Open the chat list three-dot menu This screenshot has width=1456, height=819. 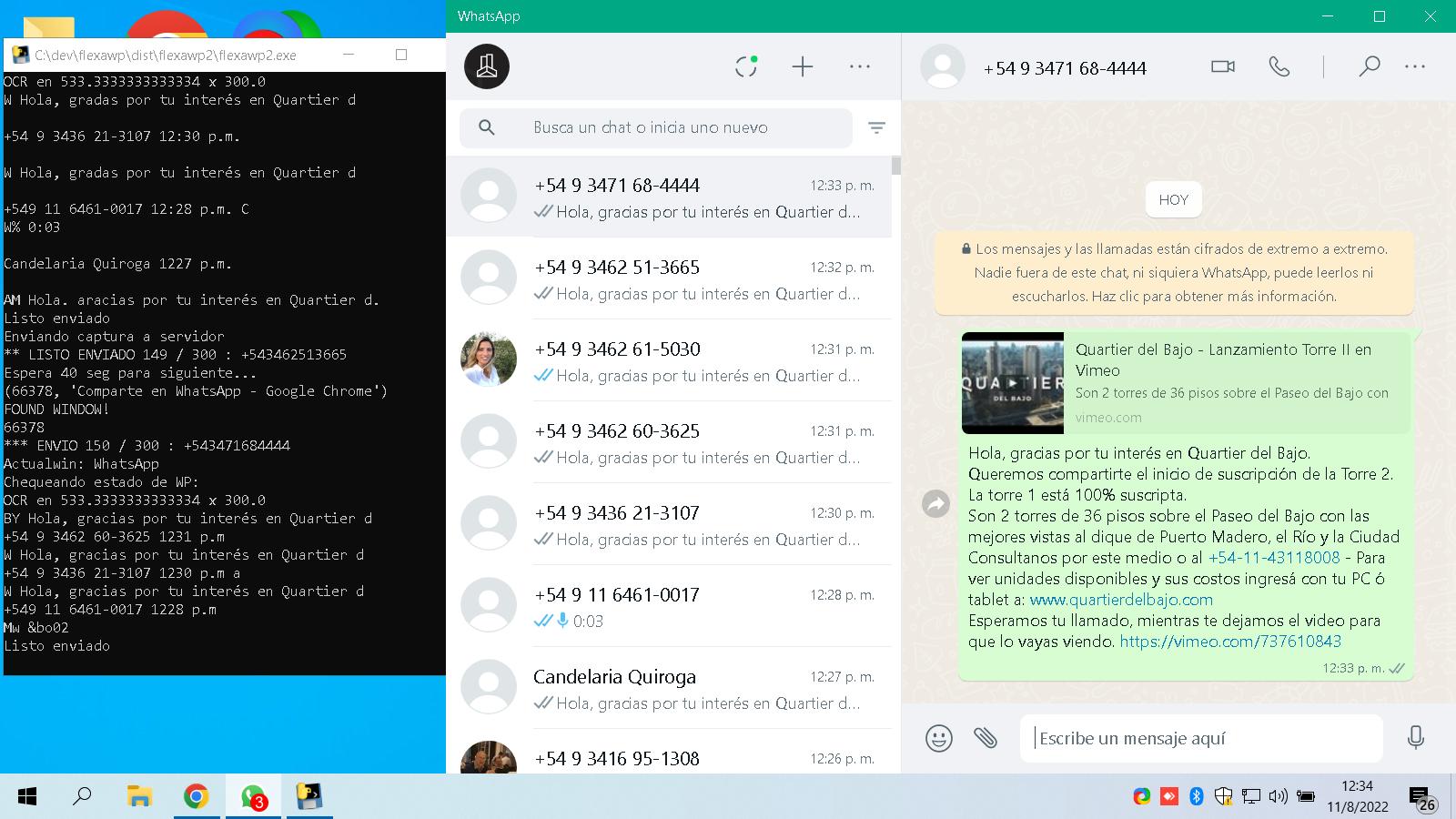860,66
